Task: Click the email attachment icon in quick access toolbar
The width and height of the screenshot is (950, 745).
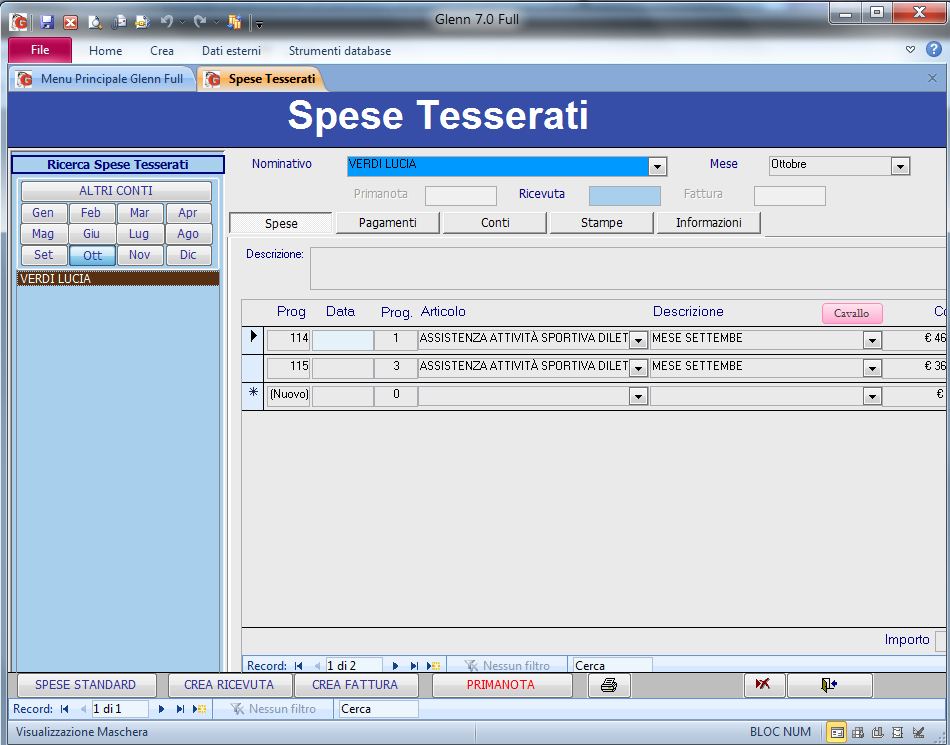Action: 119,22
